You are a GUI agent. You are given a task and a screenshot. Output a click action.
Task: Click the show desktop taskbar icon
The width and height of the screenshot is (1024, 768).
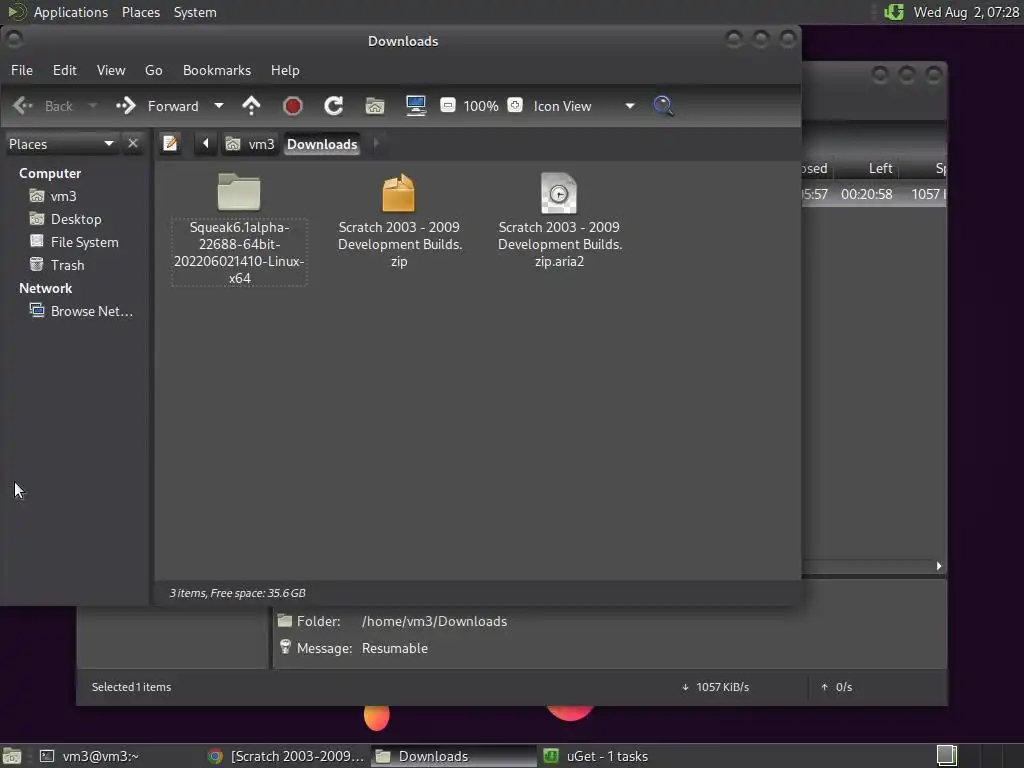tap(12, 756)
